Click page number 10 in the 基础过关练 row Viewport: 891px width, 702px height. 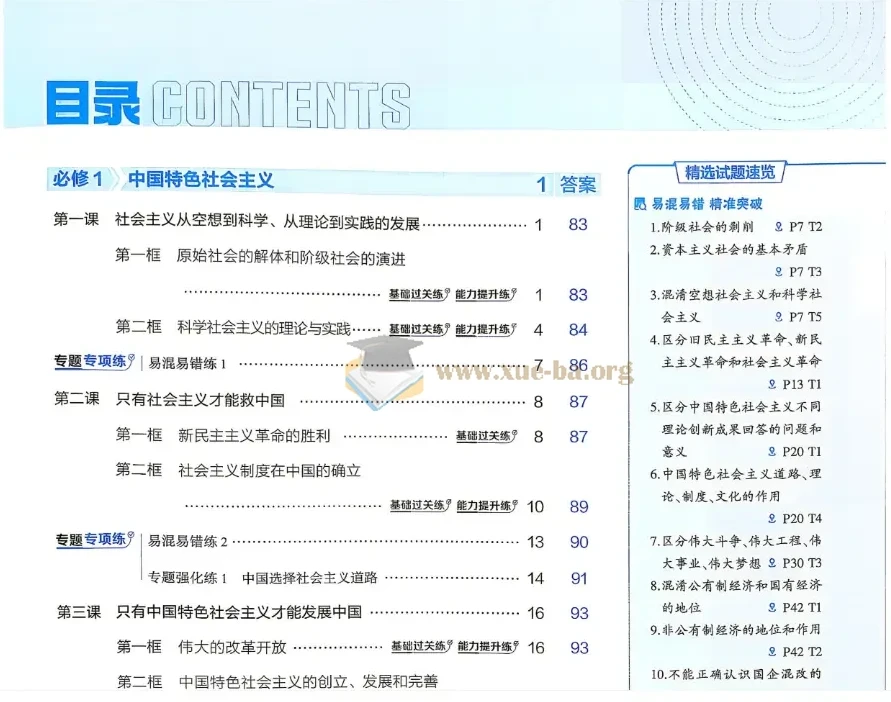[x=535, y=506]
